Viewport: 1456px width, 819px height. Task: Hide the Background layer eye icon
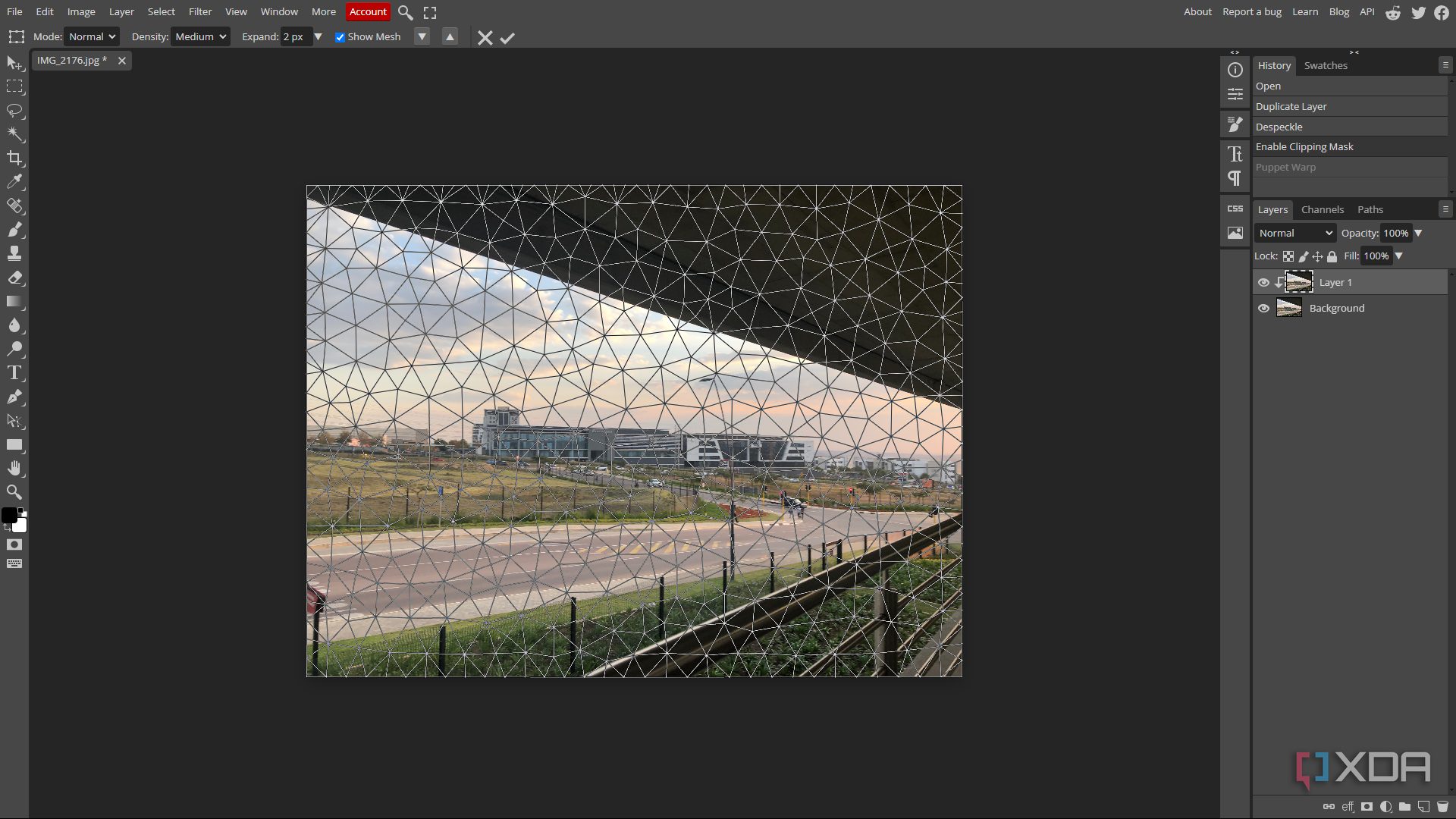coord(1263,309)
